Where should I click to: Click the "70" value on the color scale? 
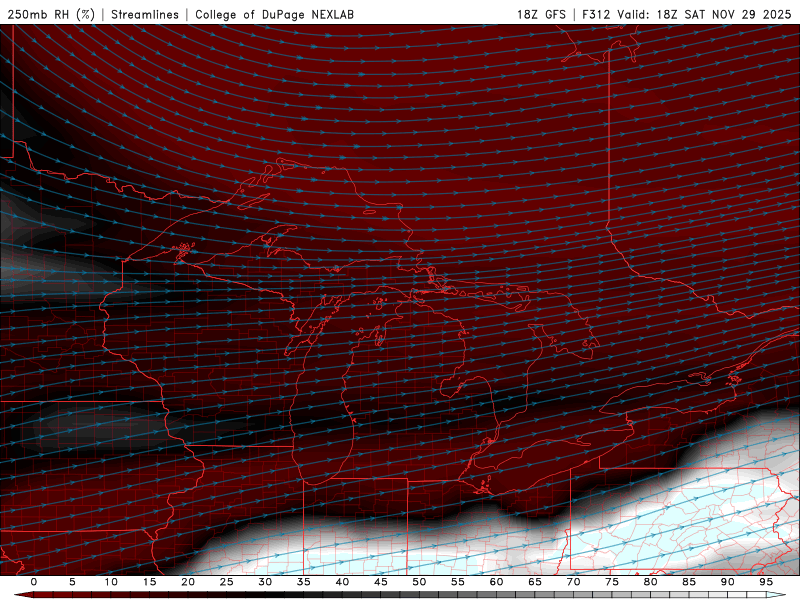pos(573,582)
